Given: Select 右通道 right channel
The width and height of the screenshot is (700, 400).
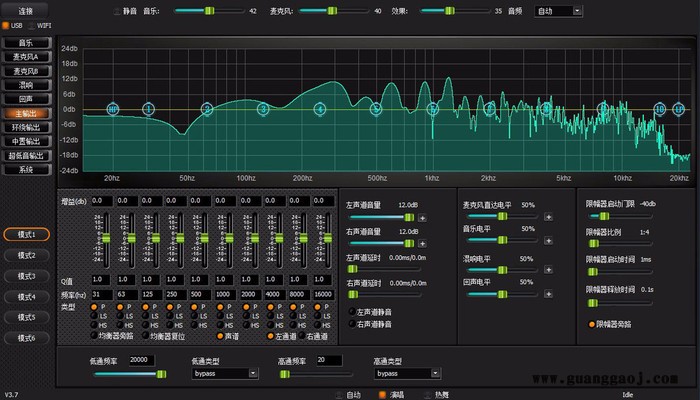Looking at the screenshot, I should 302,335.
